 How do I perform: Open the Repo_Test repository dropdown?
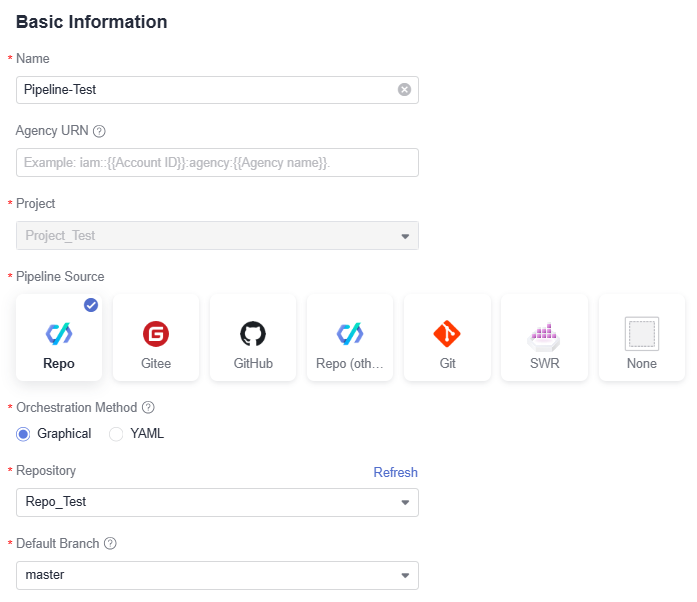(x=217, y=502)
